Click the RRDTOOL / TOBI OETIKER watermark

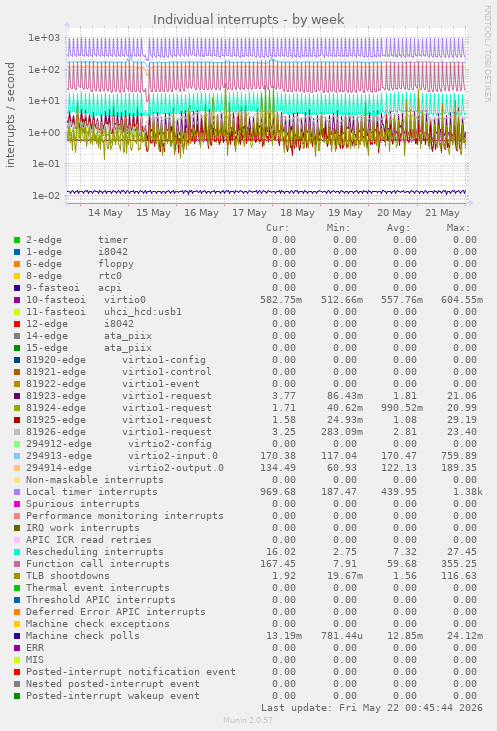click(487, 54)
